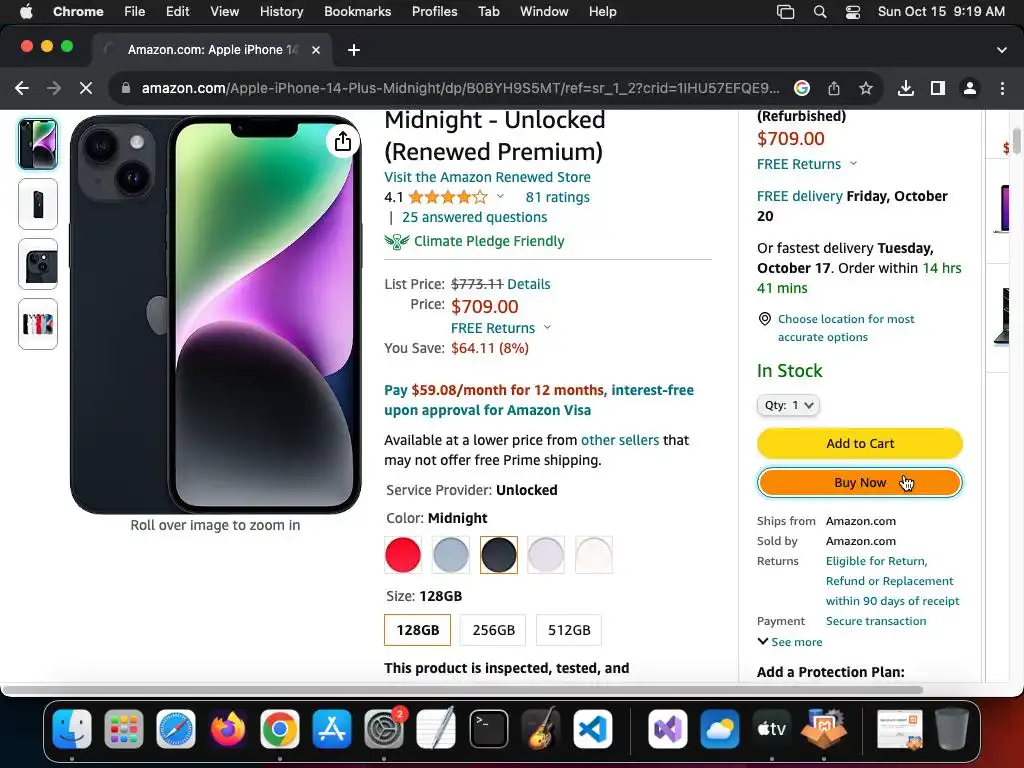Image resolution: width=1024 pixels, height=768 pixels.
Task: Expand the star rating dropdown arrow
Action: tap(500, 197)
